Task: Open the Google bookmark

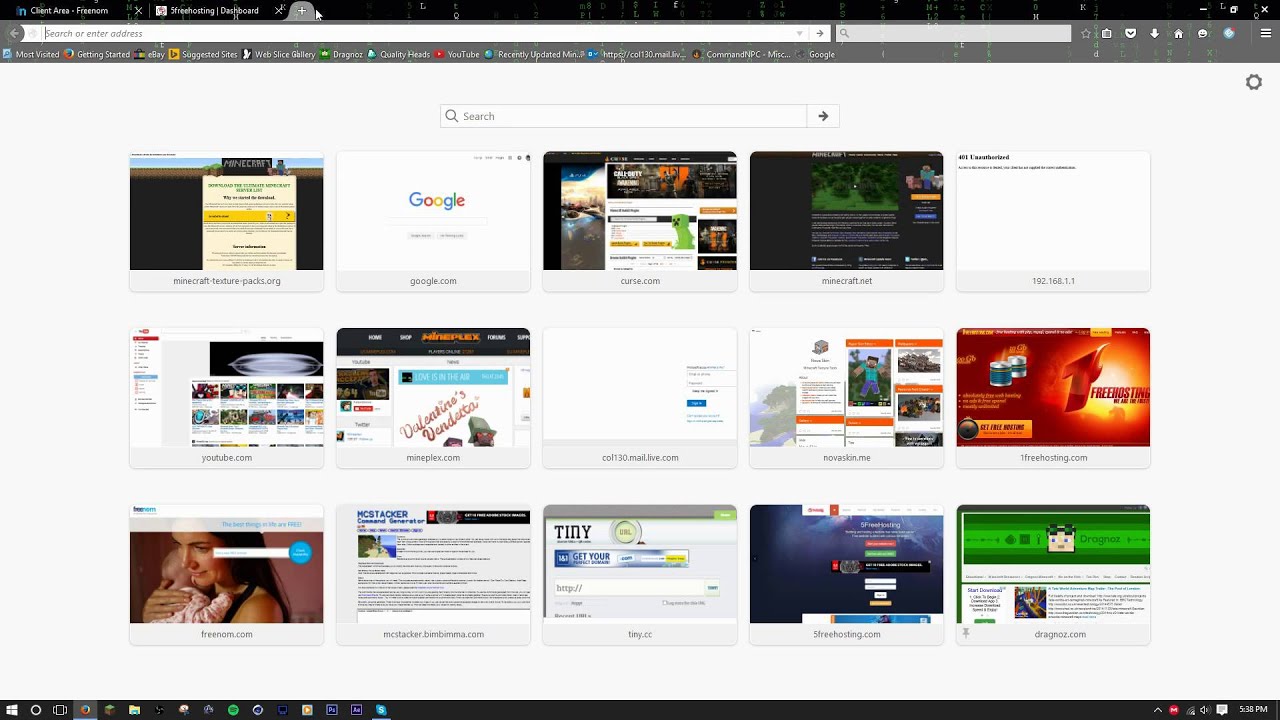Action: (815, 55)
